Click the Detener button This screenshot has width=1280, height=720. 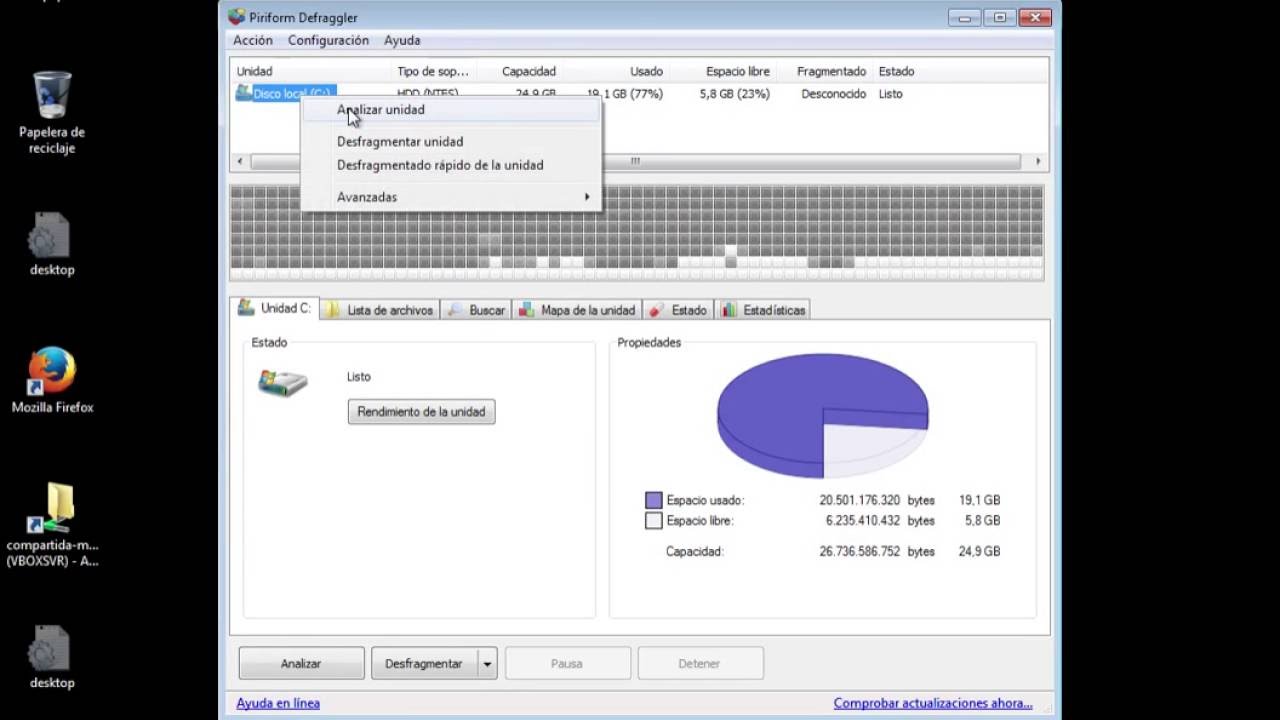coord(700,663)
